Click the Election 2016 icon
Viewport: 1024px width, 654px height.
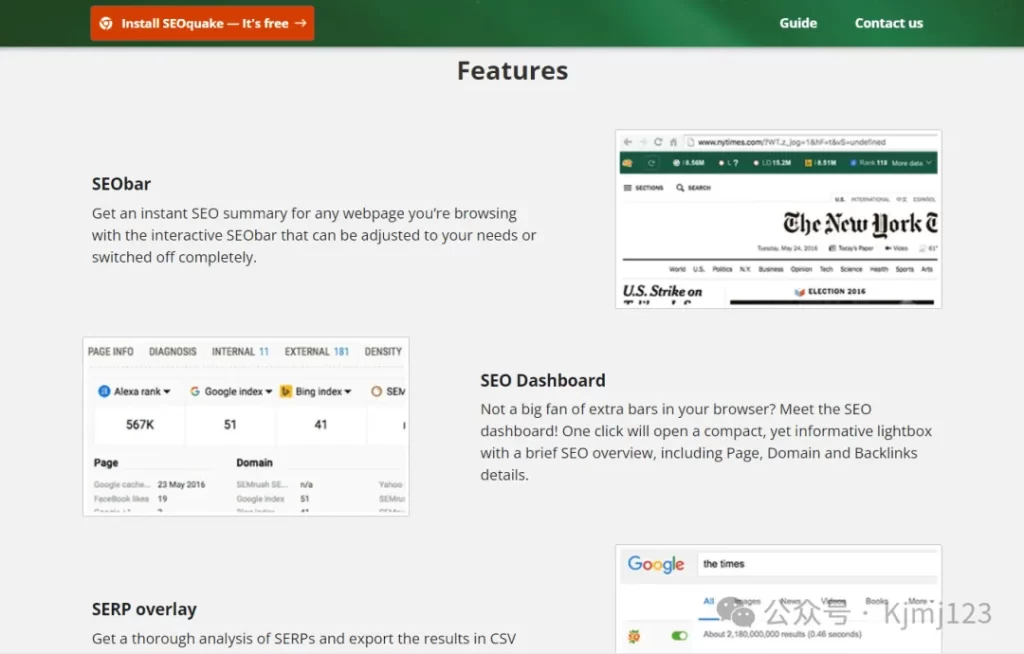pyautogui.click(x=799, y=291)
